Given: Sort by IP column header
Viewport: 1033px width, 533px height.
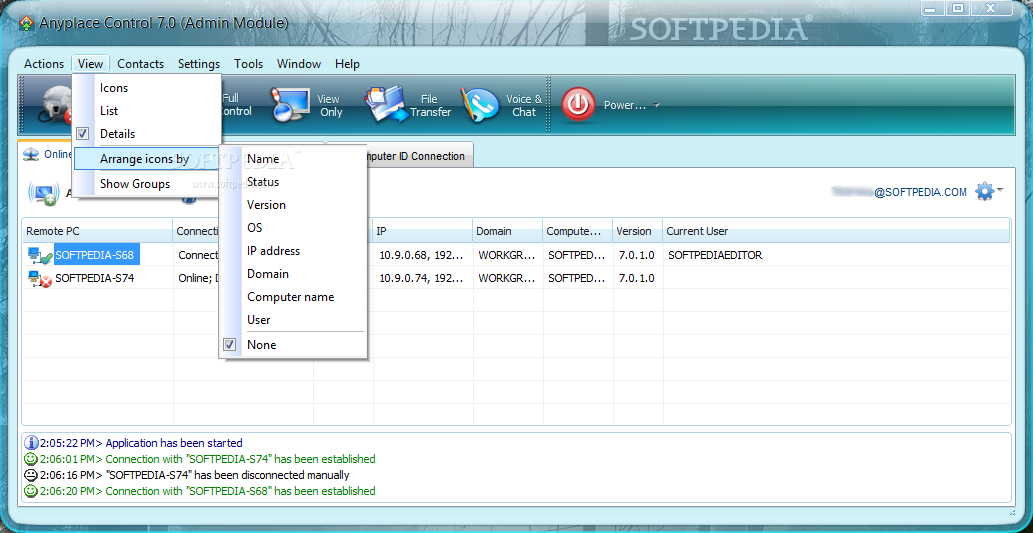Looking at the screenshot, I should [x=422, y=231].
